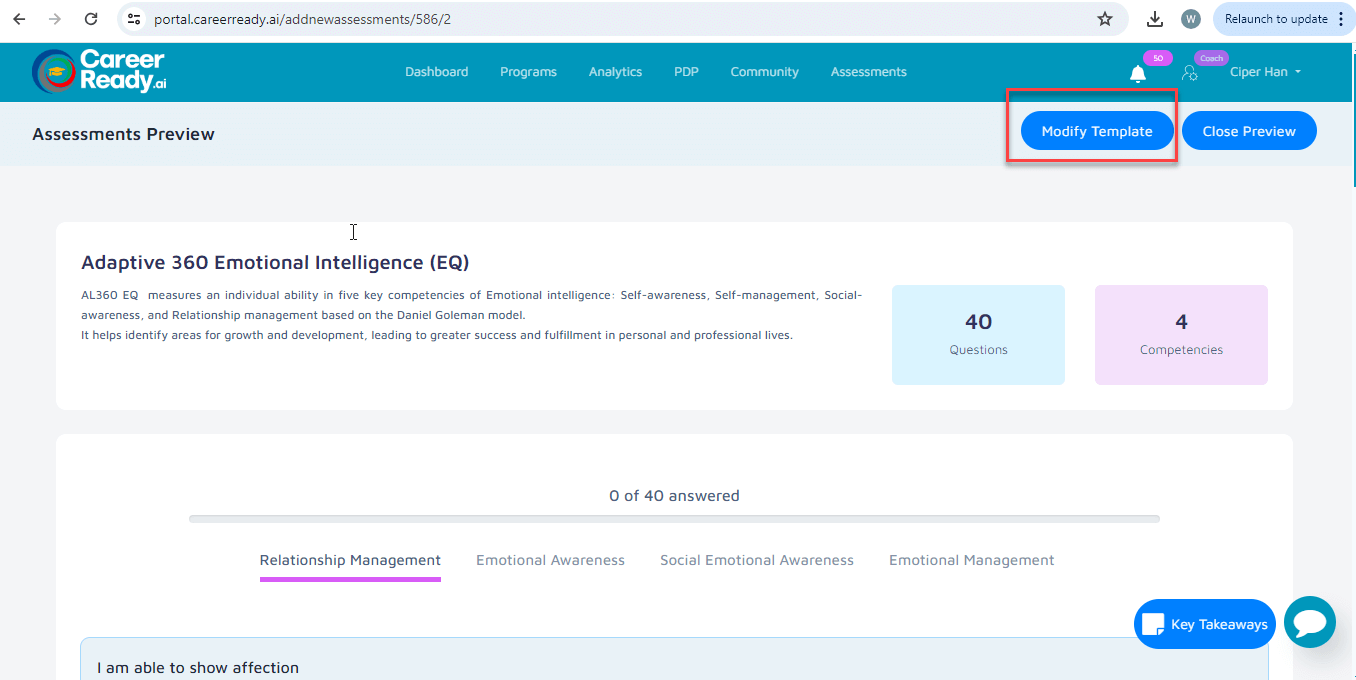The width and height of the screenshot is (1356, 680).
Task: Click the answered progress bar
Action: 674,519
